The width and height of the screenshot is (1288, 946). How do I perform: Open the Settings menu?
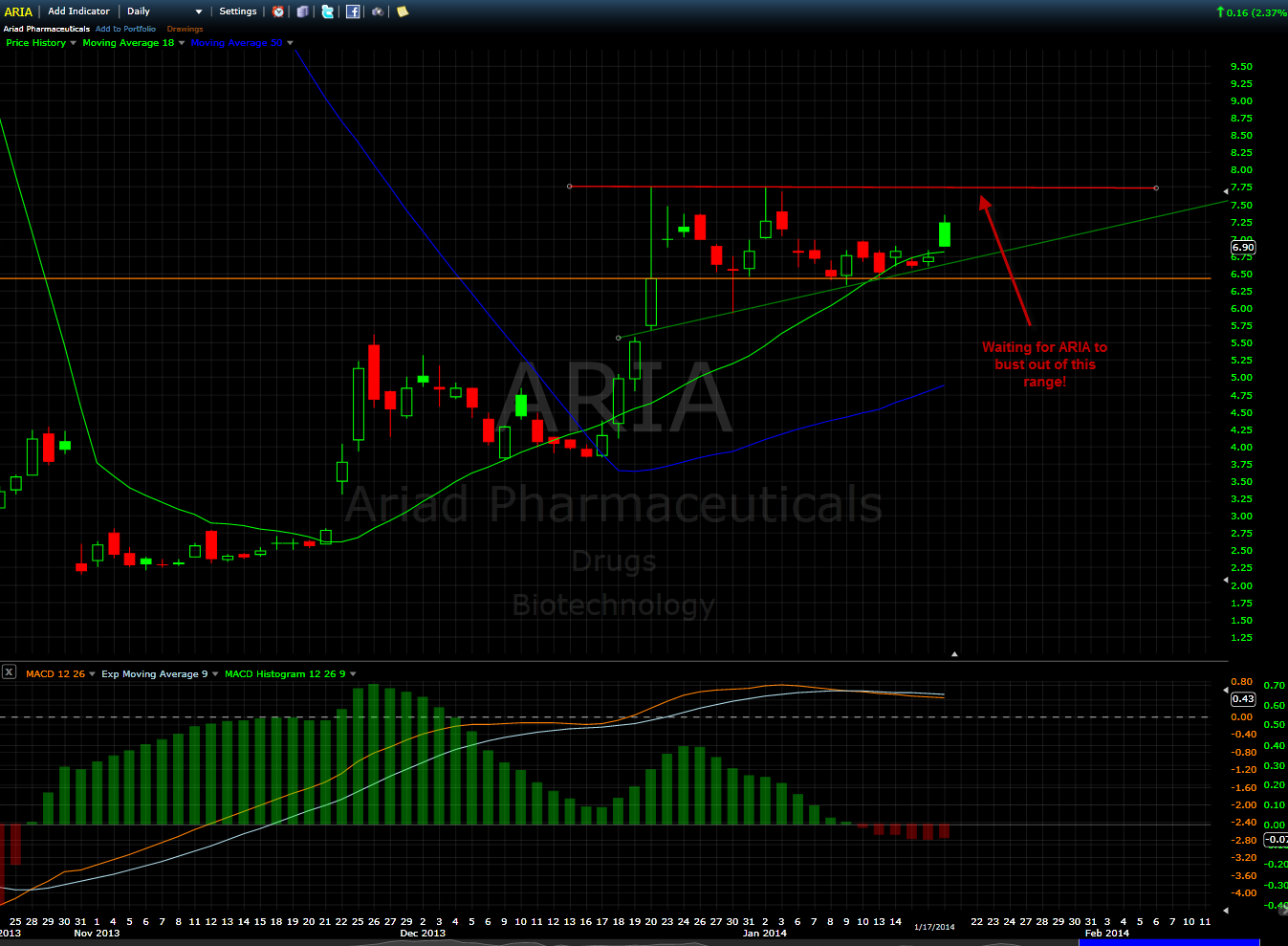[x=236, y=11]
